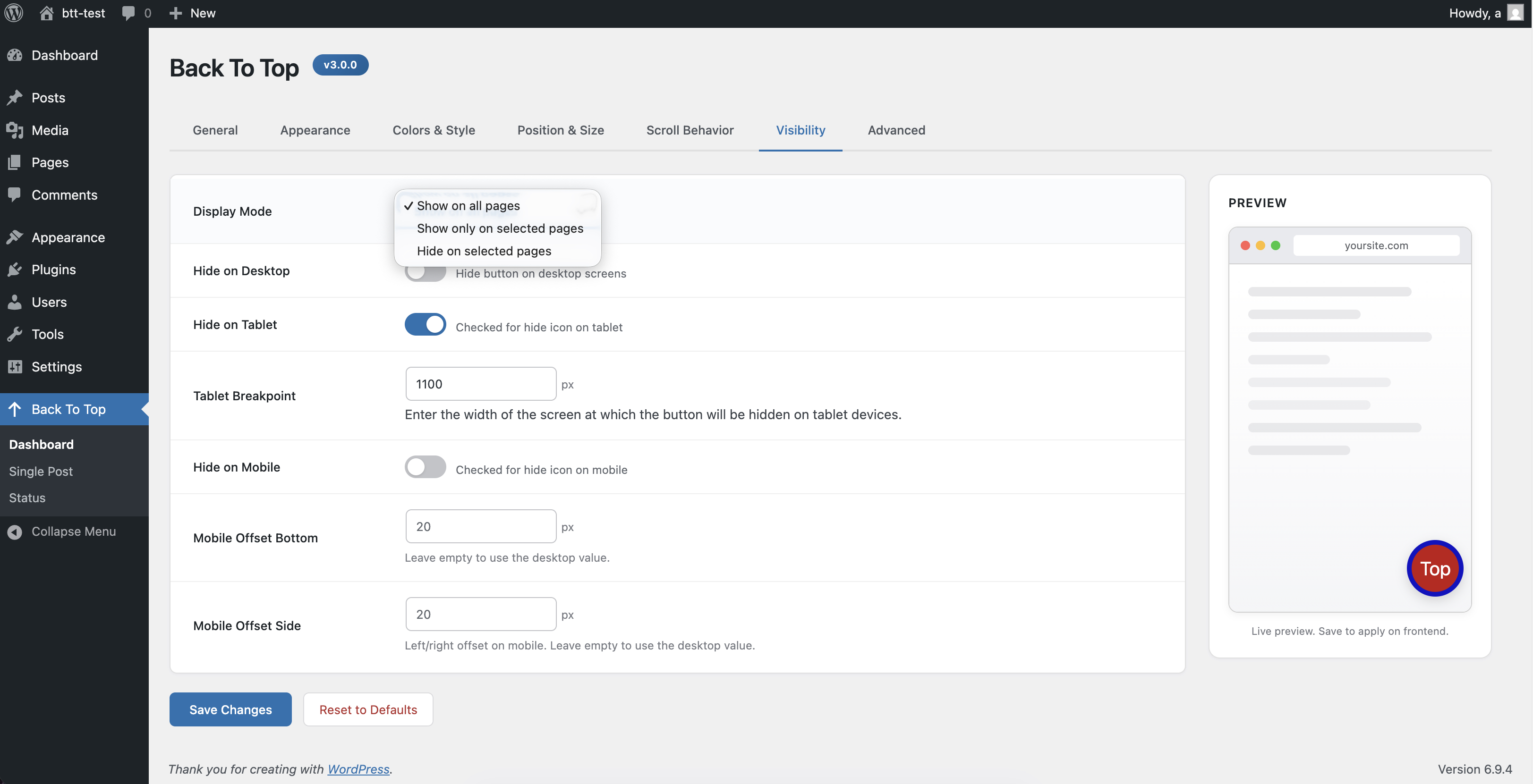The width and height of the screenshot is (1533, 784).
Task: Turn on the Hide on Mobile toggle
Action: point(425,468)
